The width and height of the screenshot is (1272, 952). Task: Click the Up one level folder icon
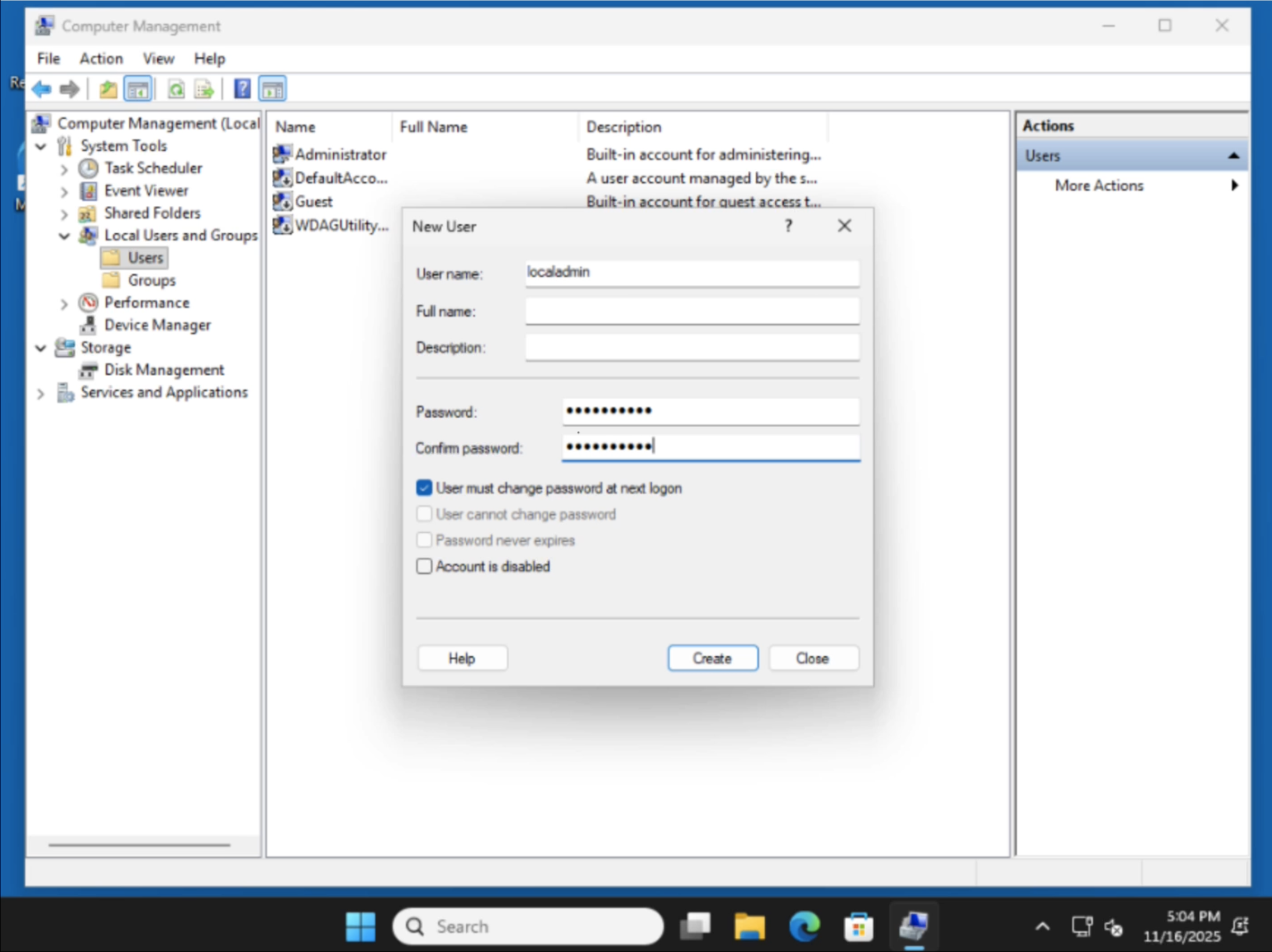click(108, 90)
